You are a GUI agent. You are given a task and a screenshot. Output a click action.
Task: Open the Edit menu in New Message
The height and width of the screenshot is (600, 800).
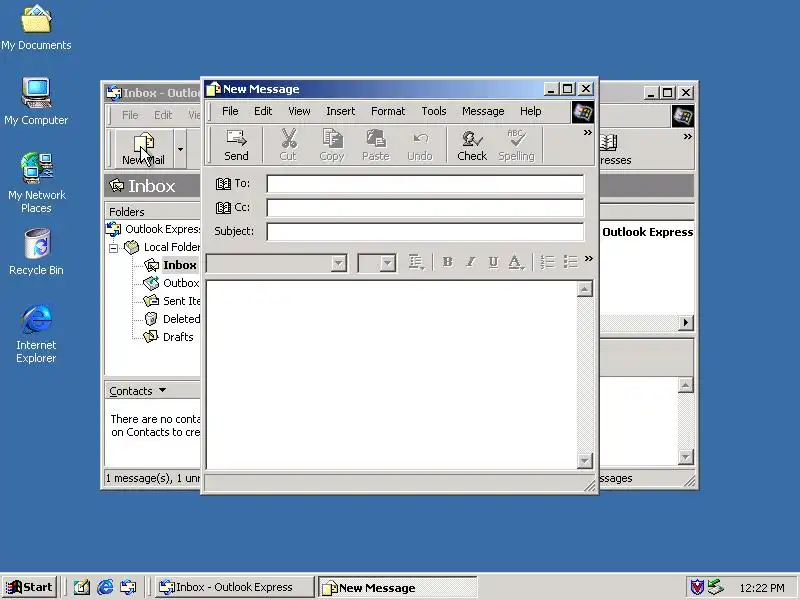click(263, 111)
